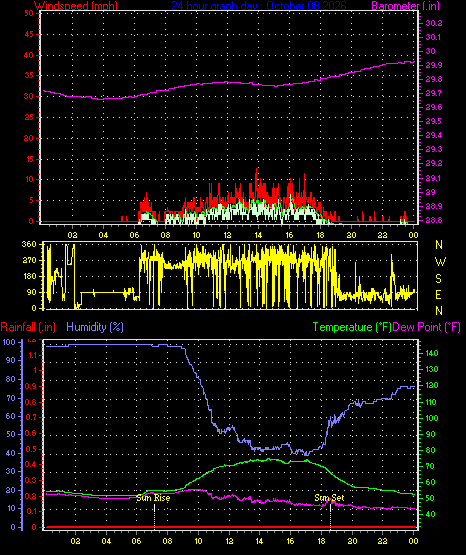The width and height of the screenshot is (466, 555).
Task: Select the 'Dew Point (°F)' legend label
Action: tap(427, 327)
